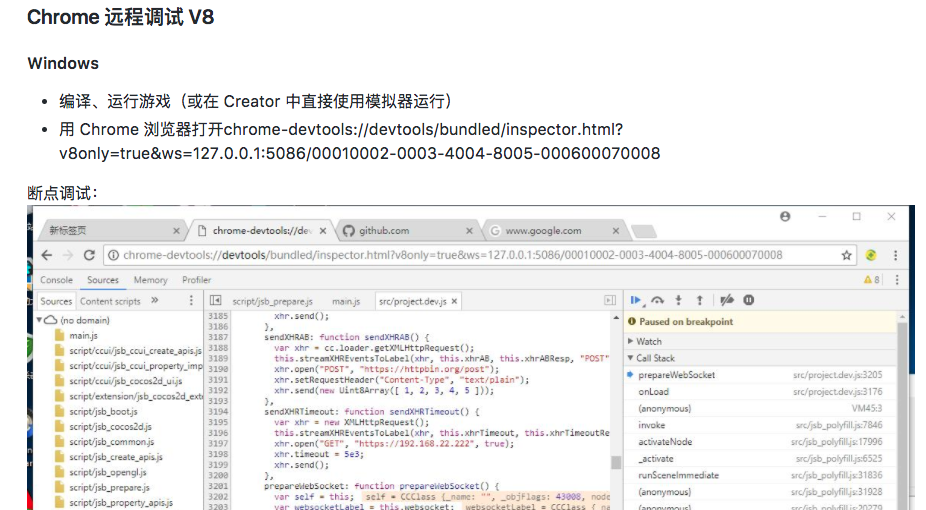Resume script execution in debugger
Screen dimensions: 926x510
click(x=636, y=300)
